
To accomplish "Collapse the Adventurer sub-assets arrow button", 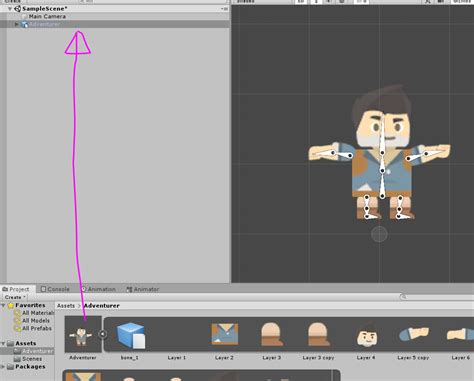I will point(103,334).
